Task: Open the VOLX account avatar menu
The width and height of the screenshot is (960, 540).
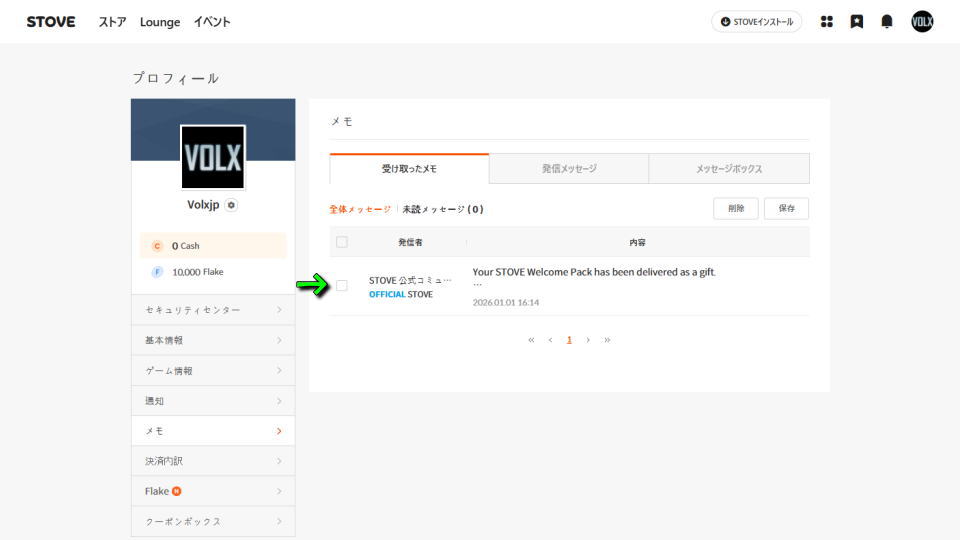Action: click(x=922, y=22)
